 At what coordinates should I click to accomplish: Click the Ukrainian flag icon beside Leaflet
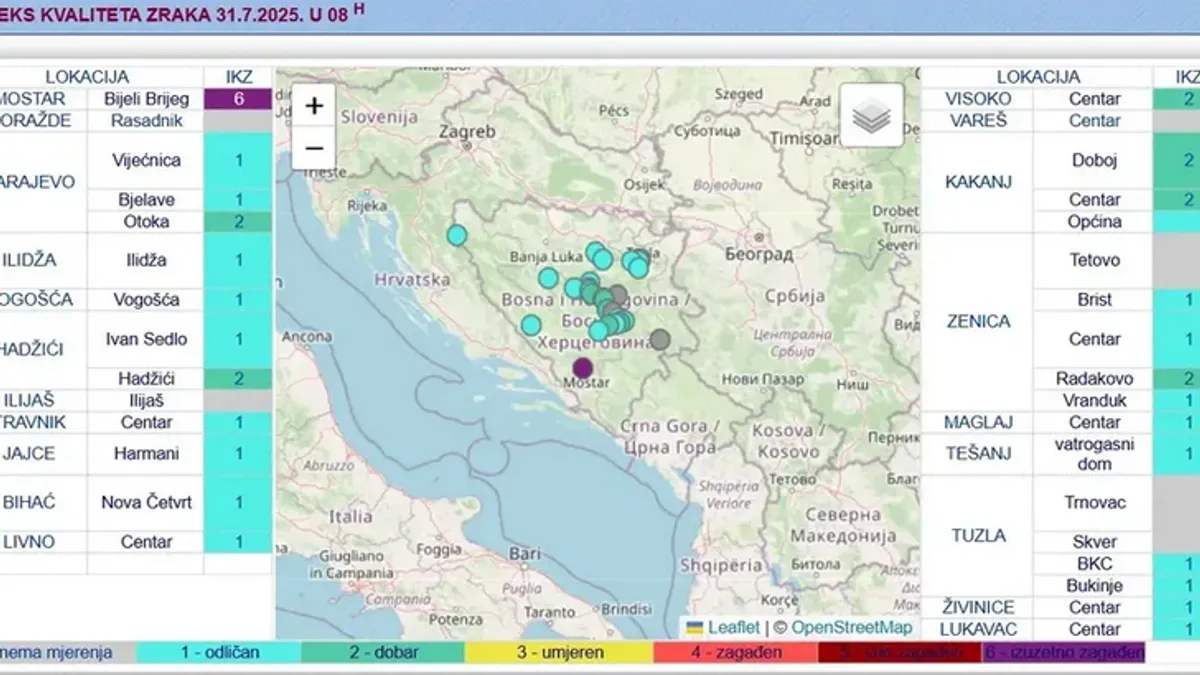coord(696,626)
